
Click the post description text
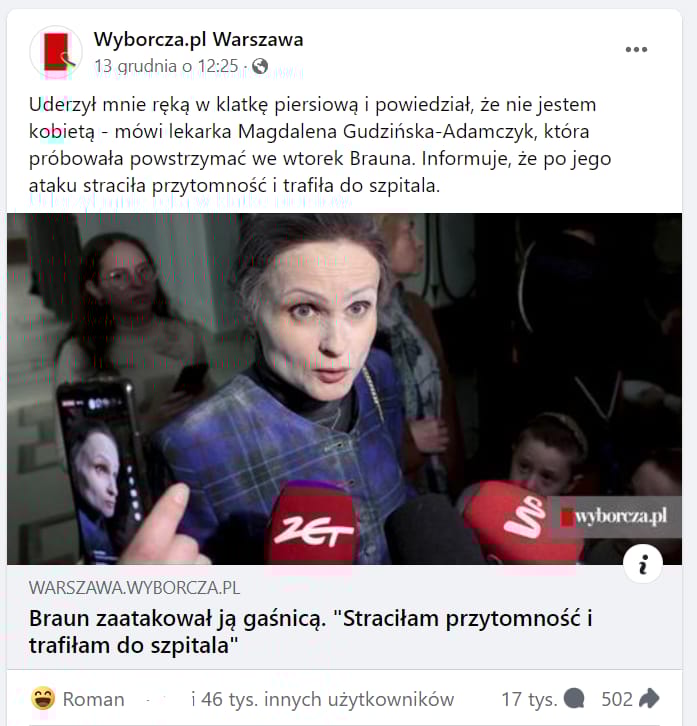pos(320,145)
